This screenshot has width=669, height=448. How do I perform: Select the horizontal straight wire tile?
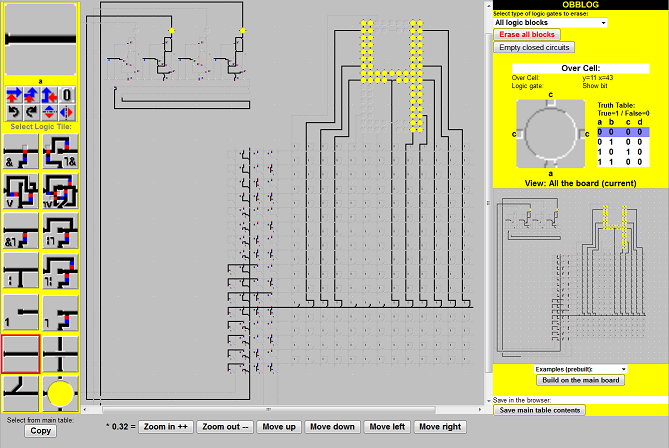(x=21, y=353)
